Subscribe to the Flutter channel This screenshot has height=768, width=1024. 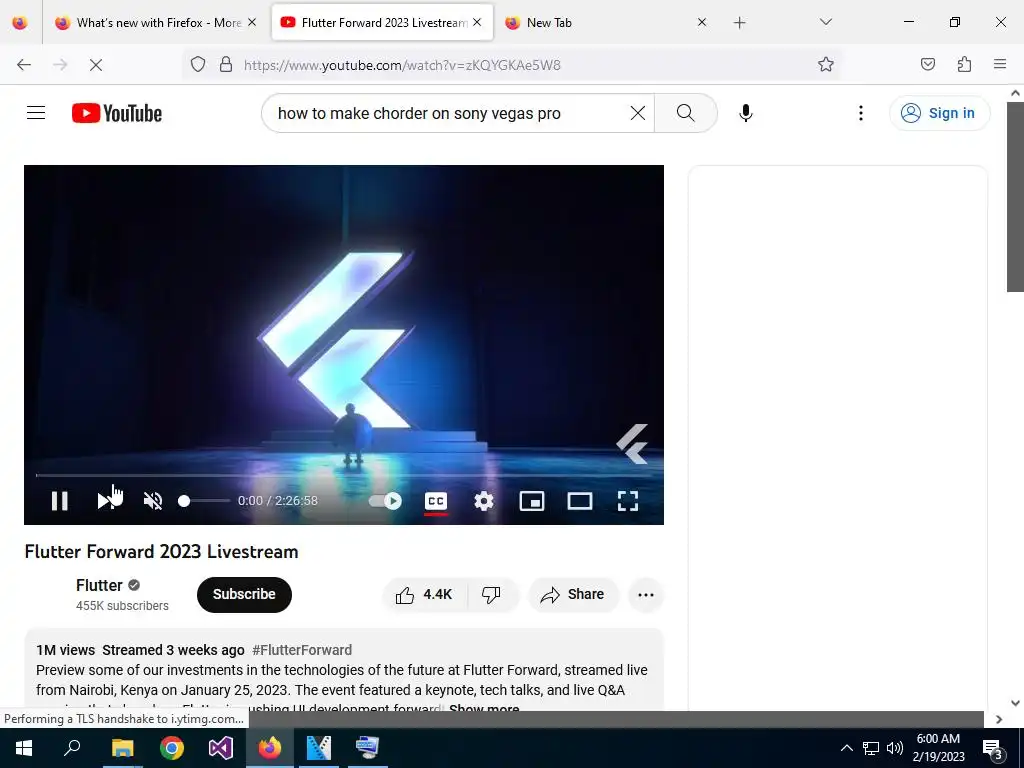[244, 594]
